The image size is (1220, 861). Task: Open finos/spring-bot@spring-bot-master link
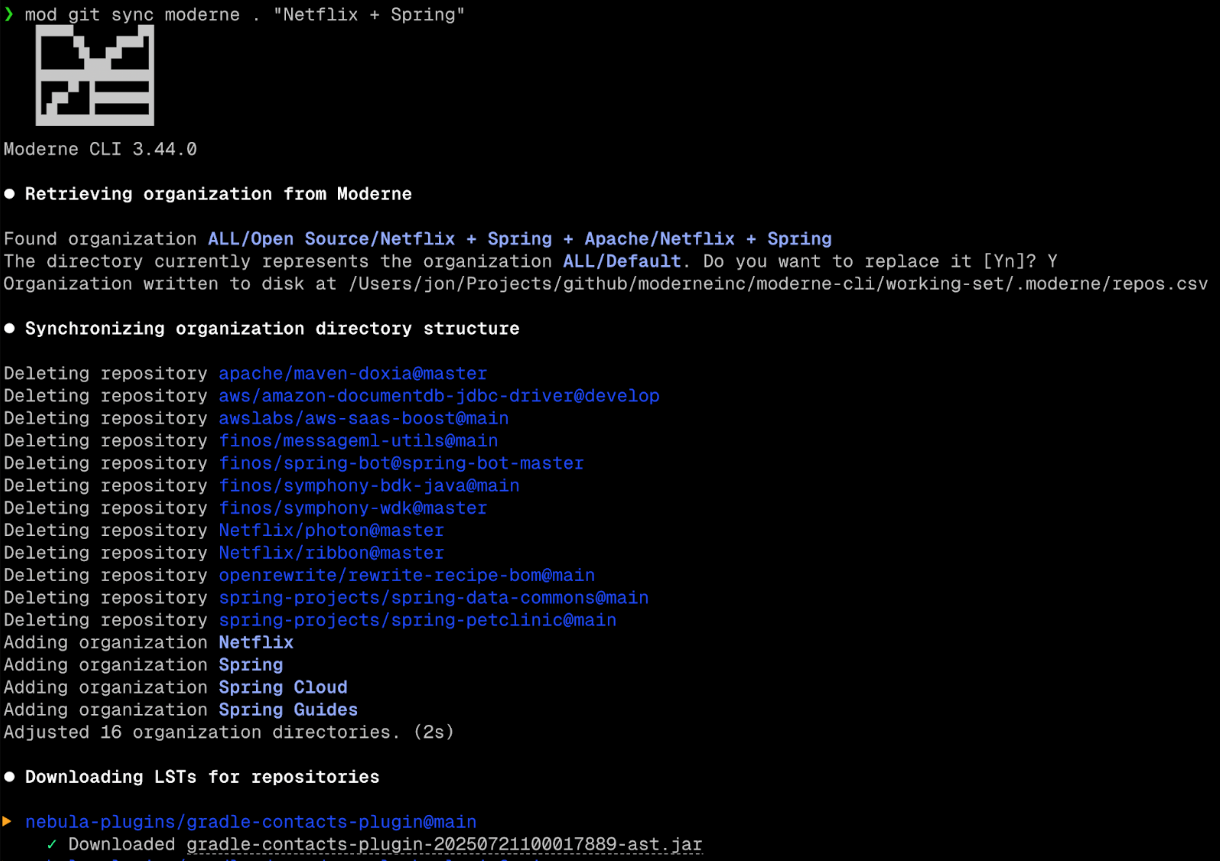[x=401, y=463]
